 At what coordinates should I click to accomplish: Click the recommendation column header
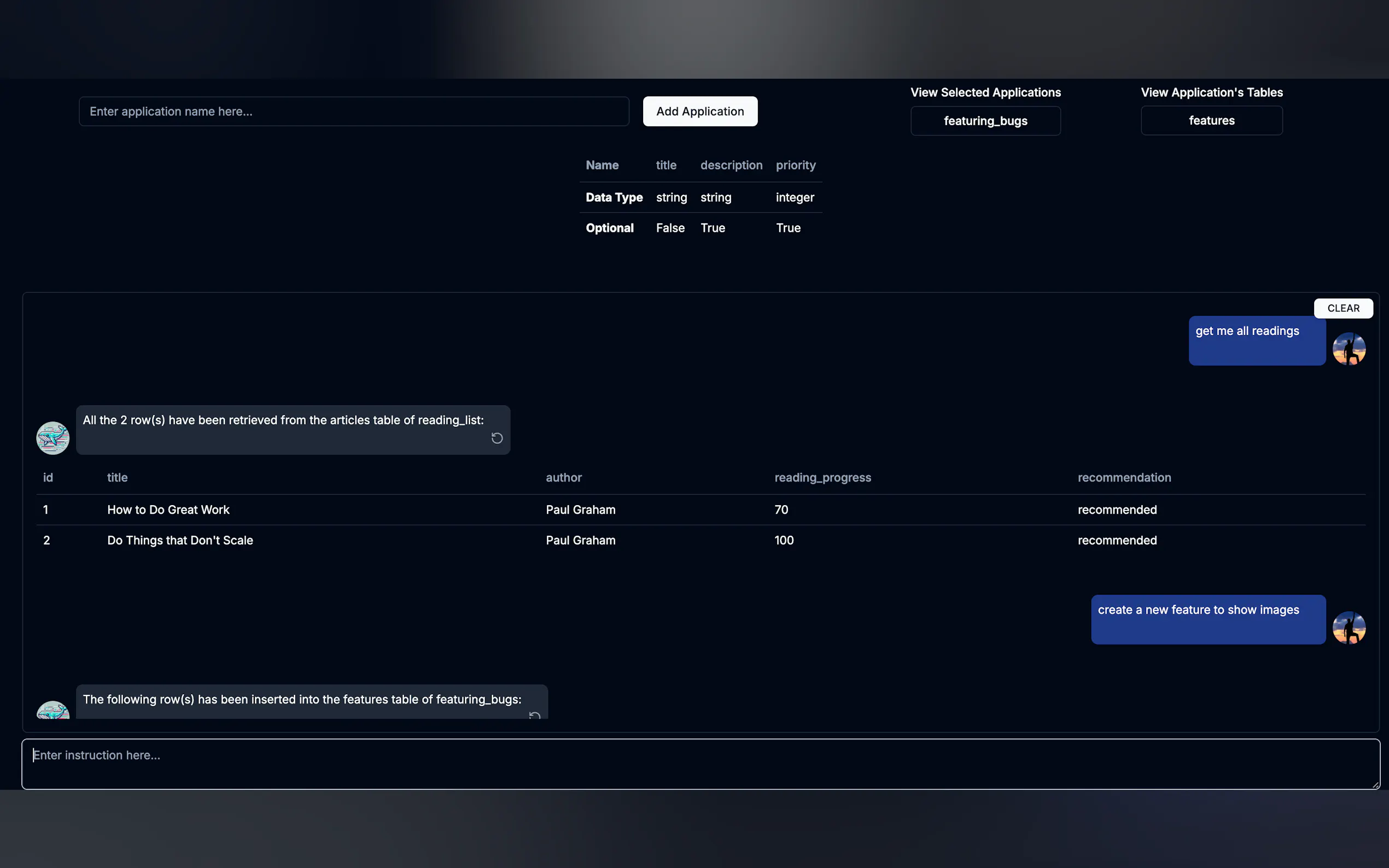[1124, 478]
